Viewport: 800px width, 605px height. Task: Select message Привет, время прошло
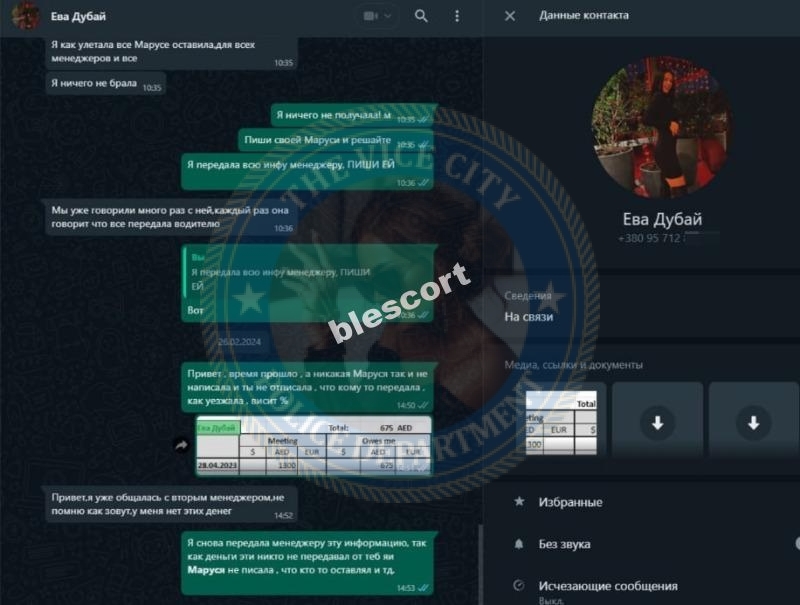[307, 388]
